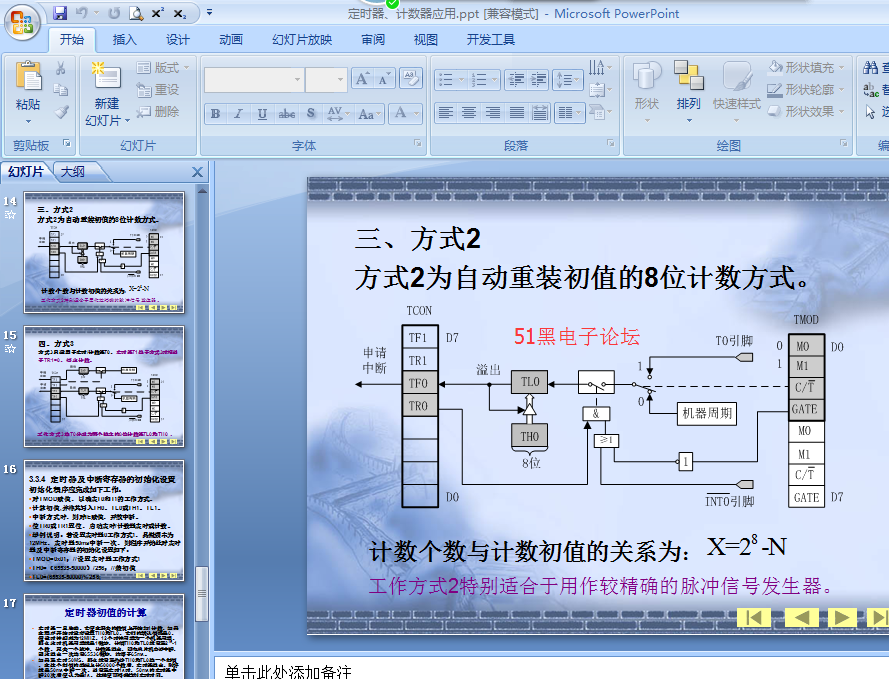Screen dimensions: 889x679
Task: Open the align text vertical options
Action: click(x=600, y=90)
